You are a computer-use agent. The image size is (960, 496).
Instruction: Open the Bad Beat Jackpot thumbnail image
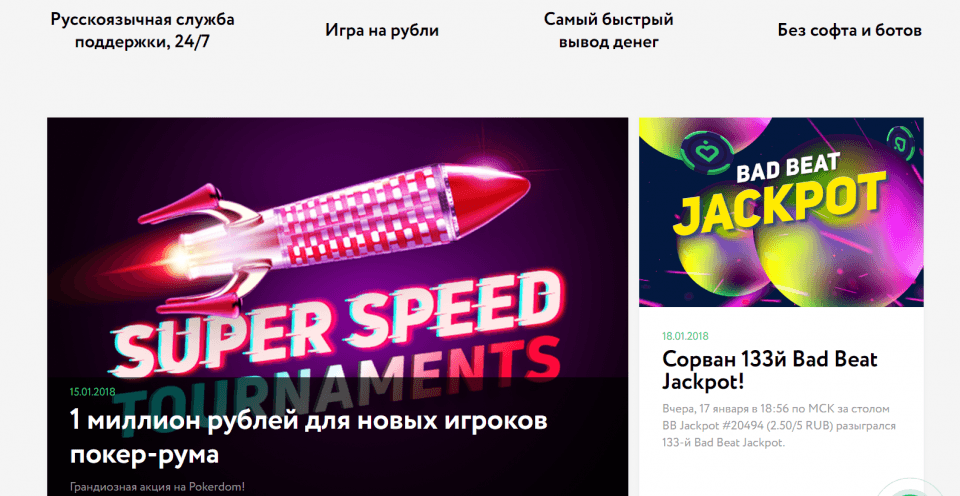pyautogui.click(x=781, y=212)
